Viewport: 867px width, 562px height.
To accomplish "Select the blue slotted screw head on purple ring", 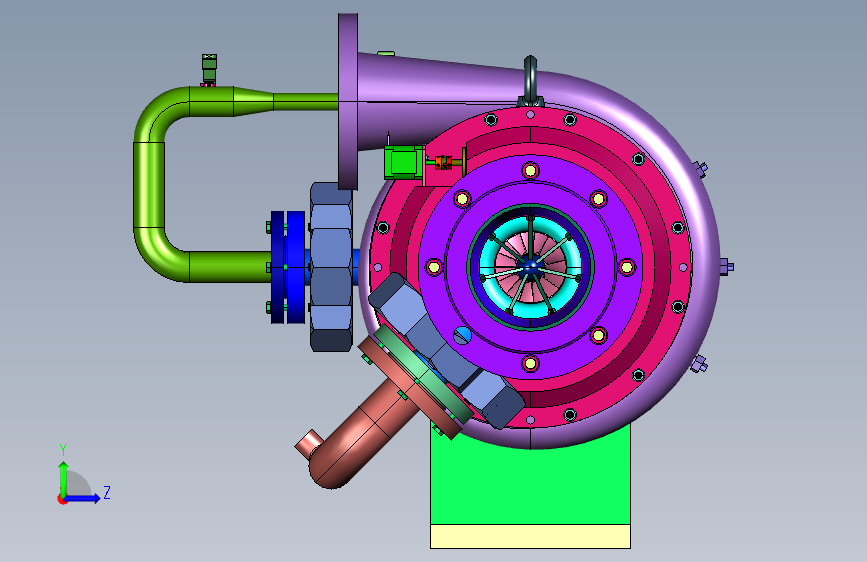I will tap(461, 335).
